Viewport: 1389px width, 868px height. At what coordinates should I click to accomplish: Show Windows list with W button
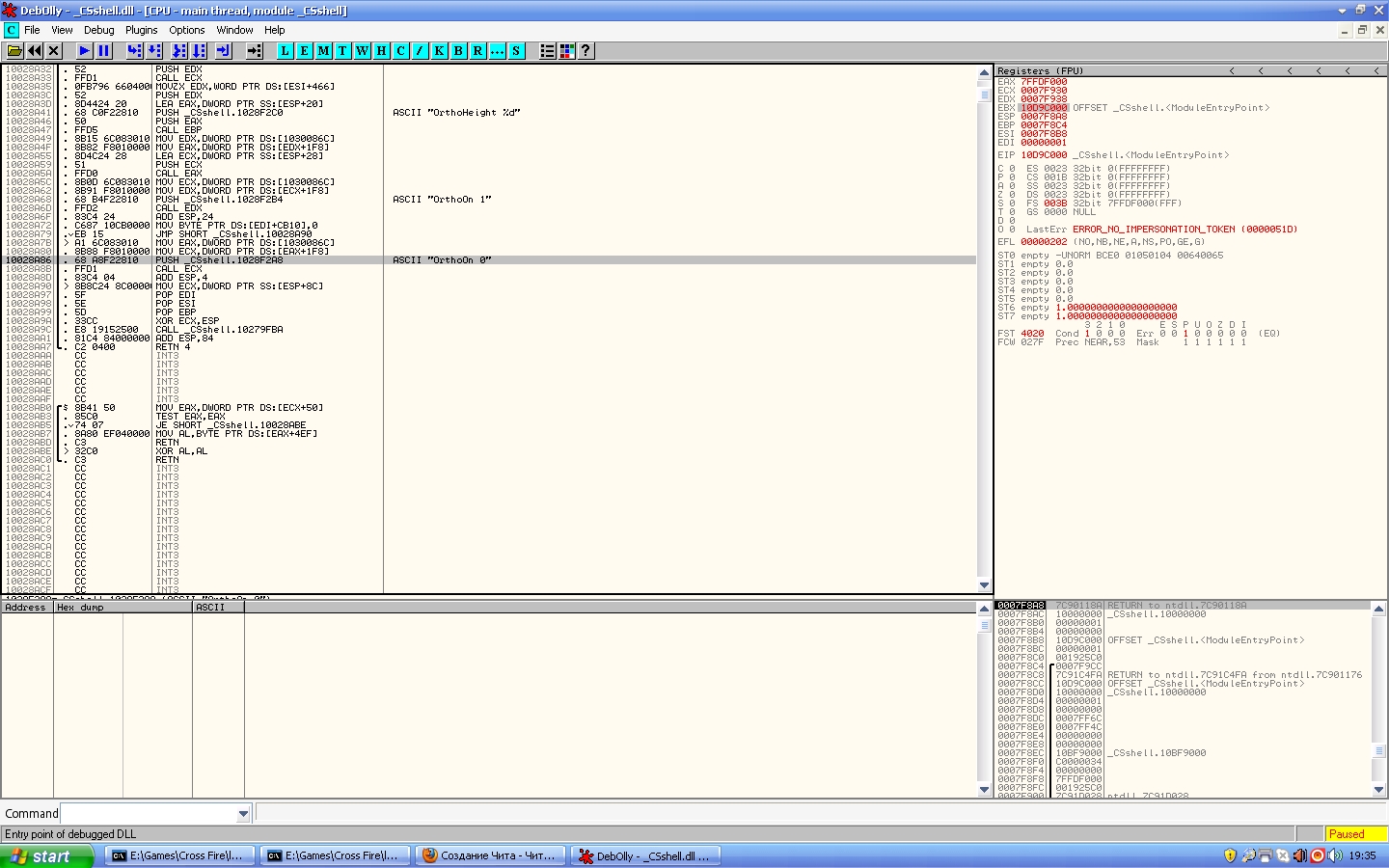click(x=363, y=51)
